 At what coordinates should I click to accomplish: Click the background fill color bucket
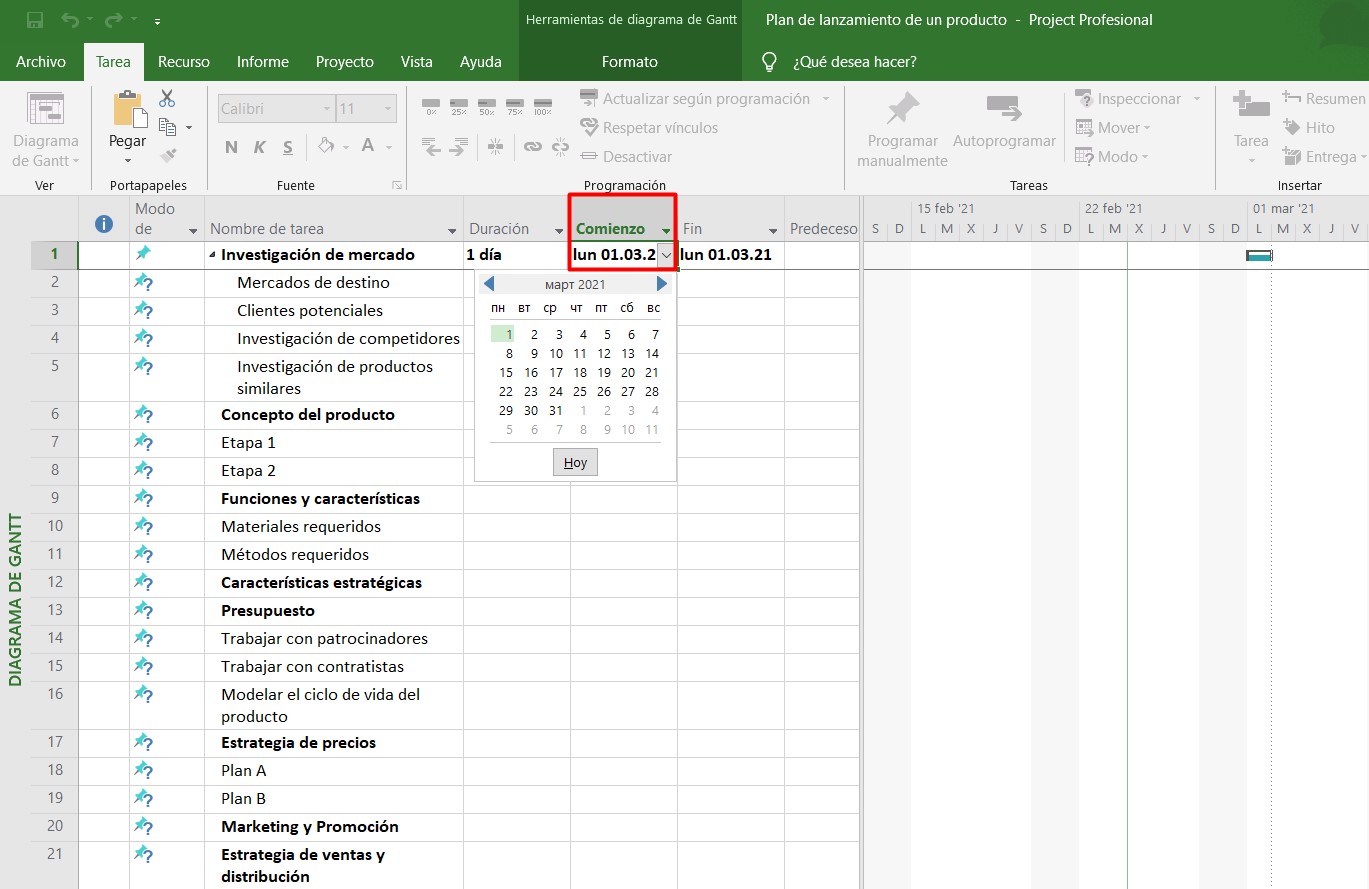[x=325, y=146]
